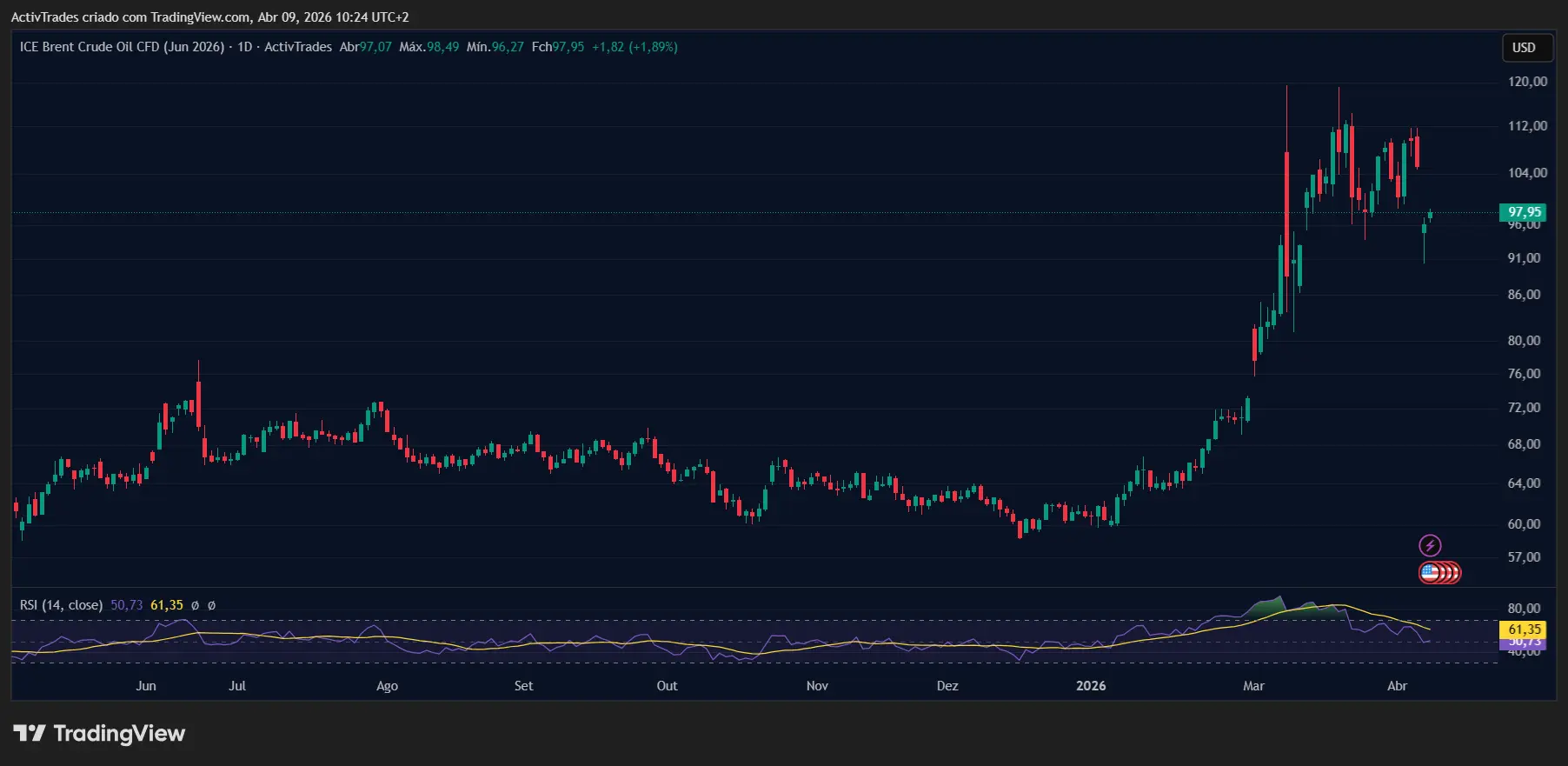Click the purple 50,73 RSI axis label
Viewport: 1568px width, 766px height.
click(x=1524, y=643)
